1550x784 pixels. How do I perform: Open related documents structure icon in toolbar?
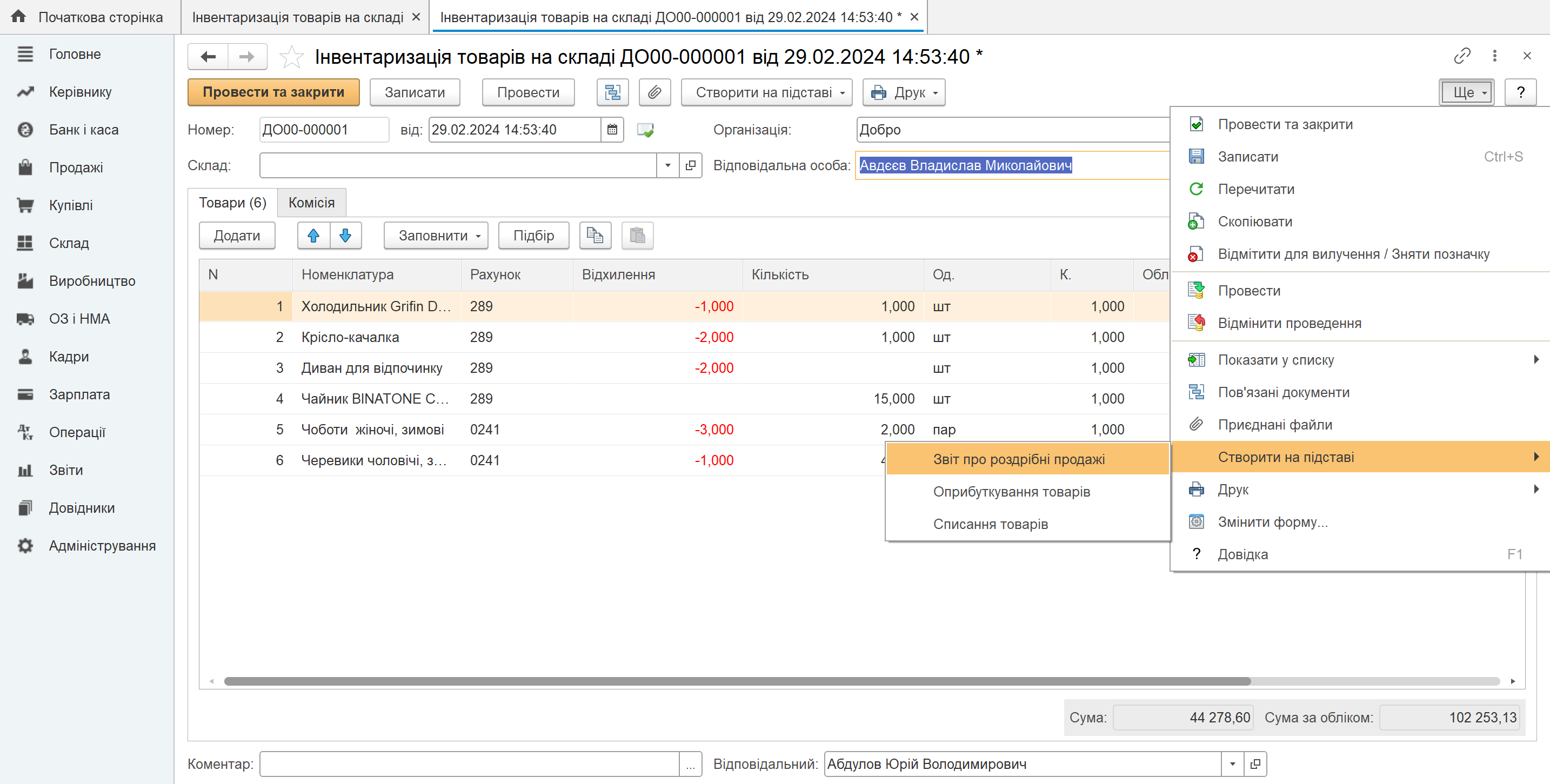(x=612, y=92)
